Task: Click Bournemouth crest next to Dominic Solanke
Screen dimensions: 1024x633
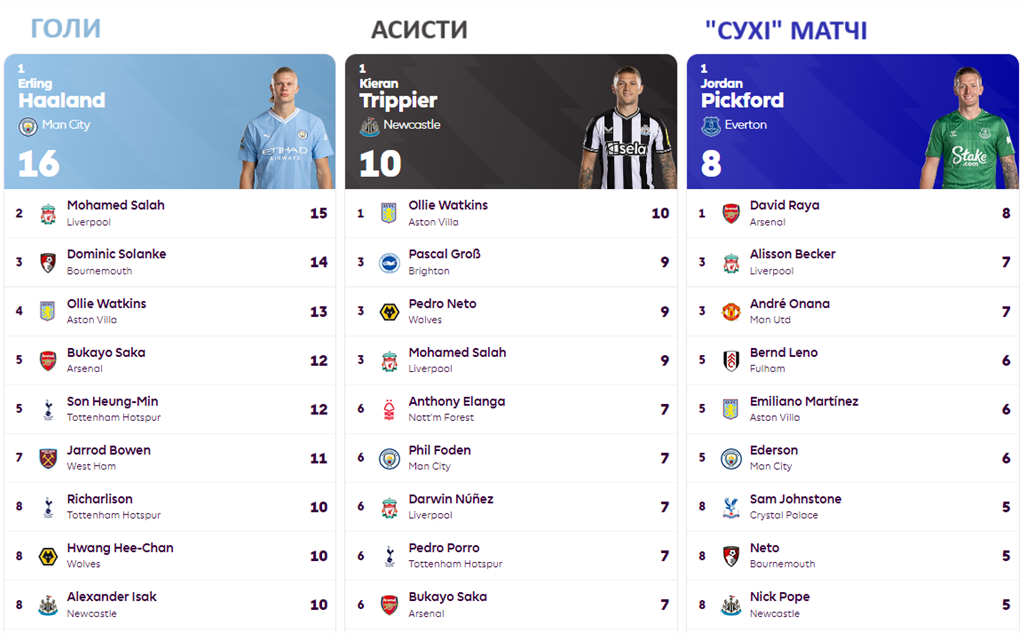Action: [47, 262]
